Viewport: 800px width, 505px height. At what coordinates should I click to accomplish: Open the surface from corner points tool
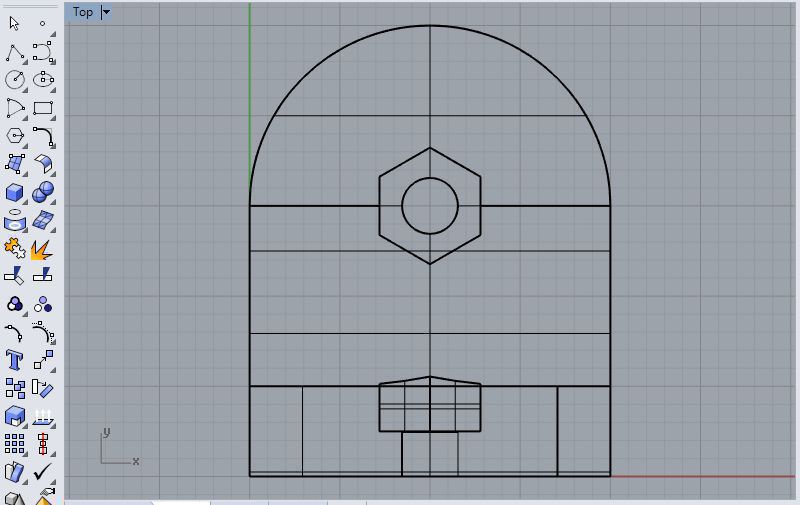click(x=15, y=164)
